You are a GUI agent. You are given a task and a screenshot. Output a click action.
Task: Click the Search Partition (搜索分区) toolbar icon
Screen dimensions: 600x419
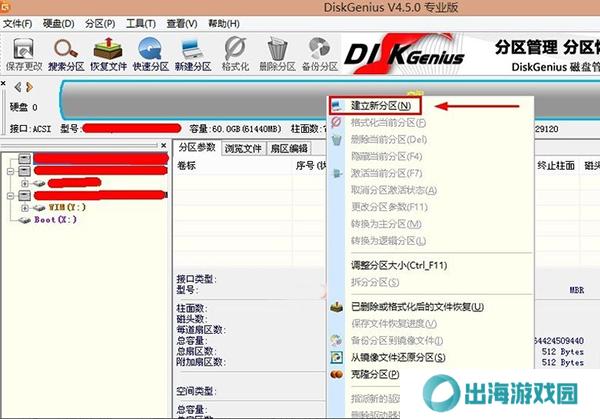click(66, 54)
